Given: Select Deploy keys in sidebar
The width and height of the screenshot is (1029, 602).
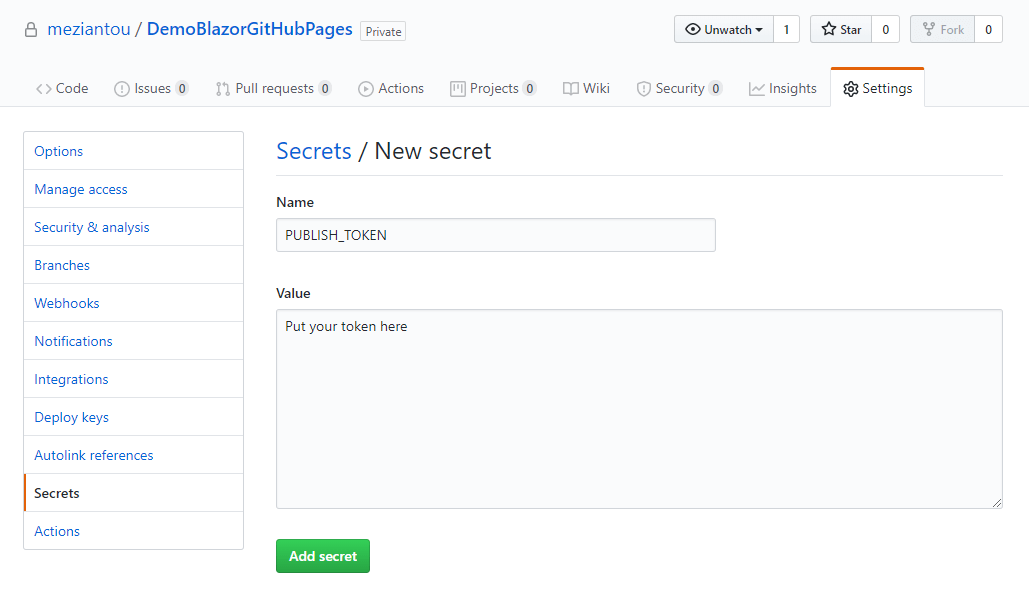Looking at the screenshot, I should (x=71, y=417).
